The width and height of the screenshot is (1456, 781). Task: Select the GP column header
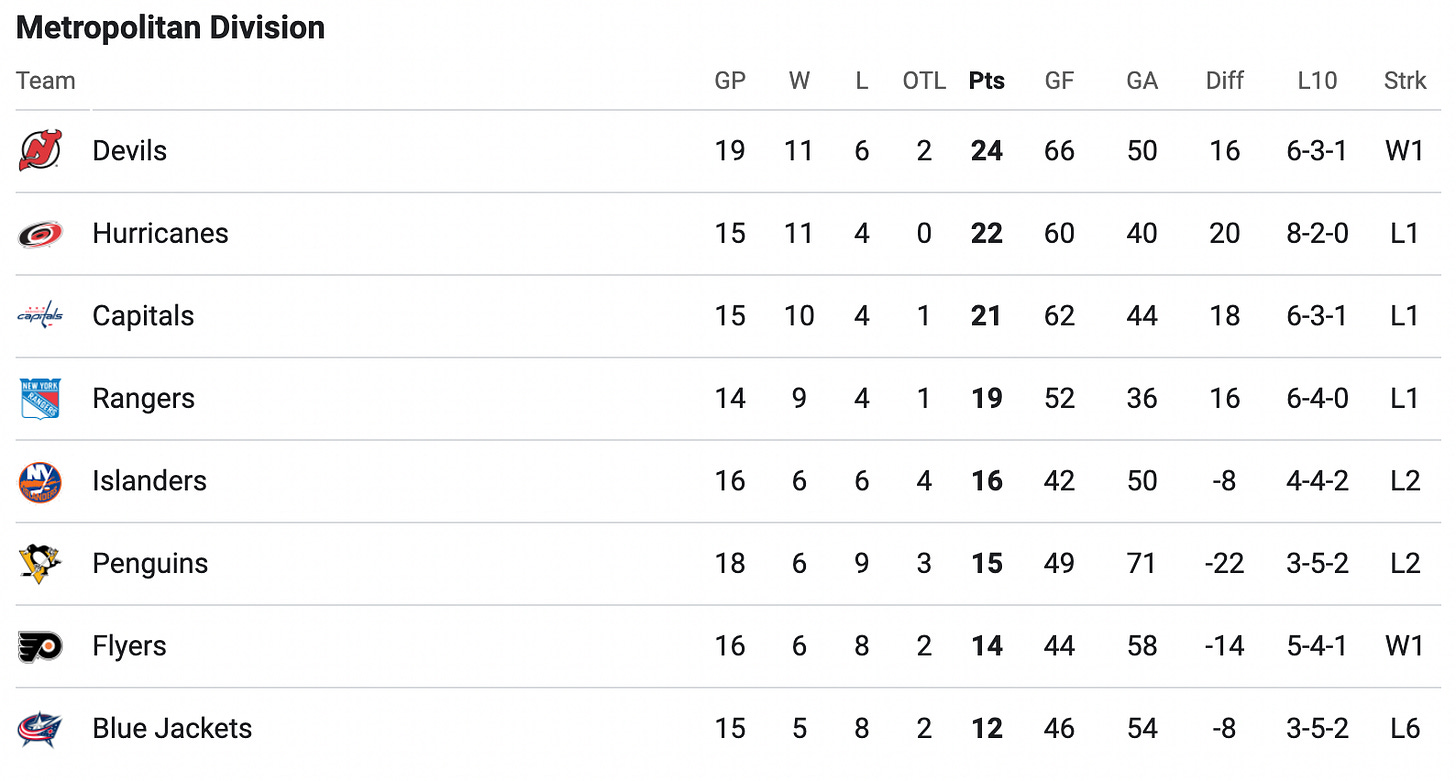point(730,81)
